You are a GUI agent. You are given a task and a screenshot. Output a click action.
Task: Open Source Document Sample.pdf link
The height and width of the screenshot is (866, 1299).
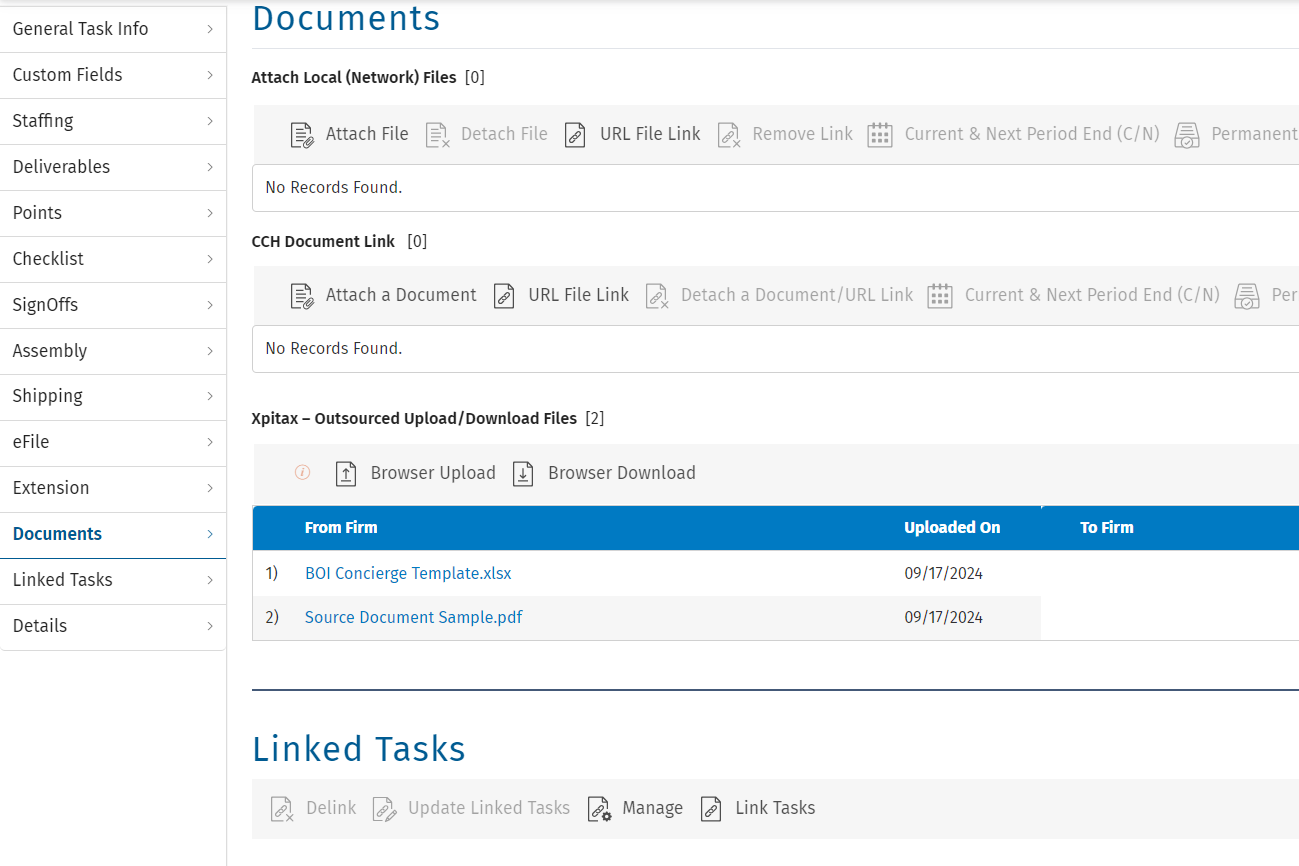[413, 618]
